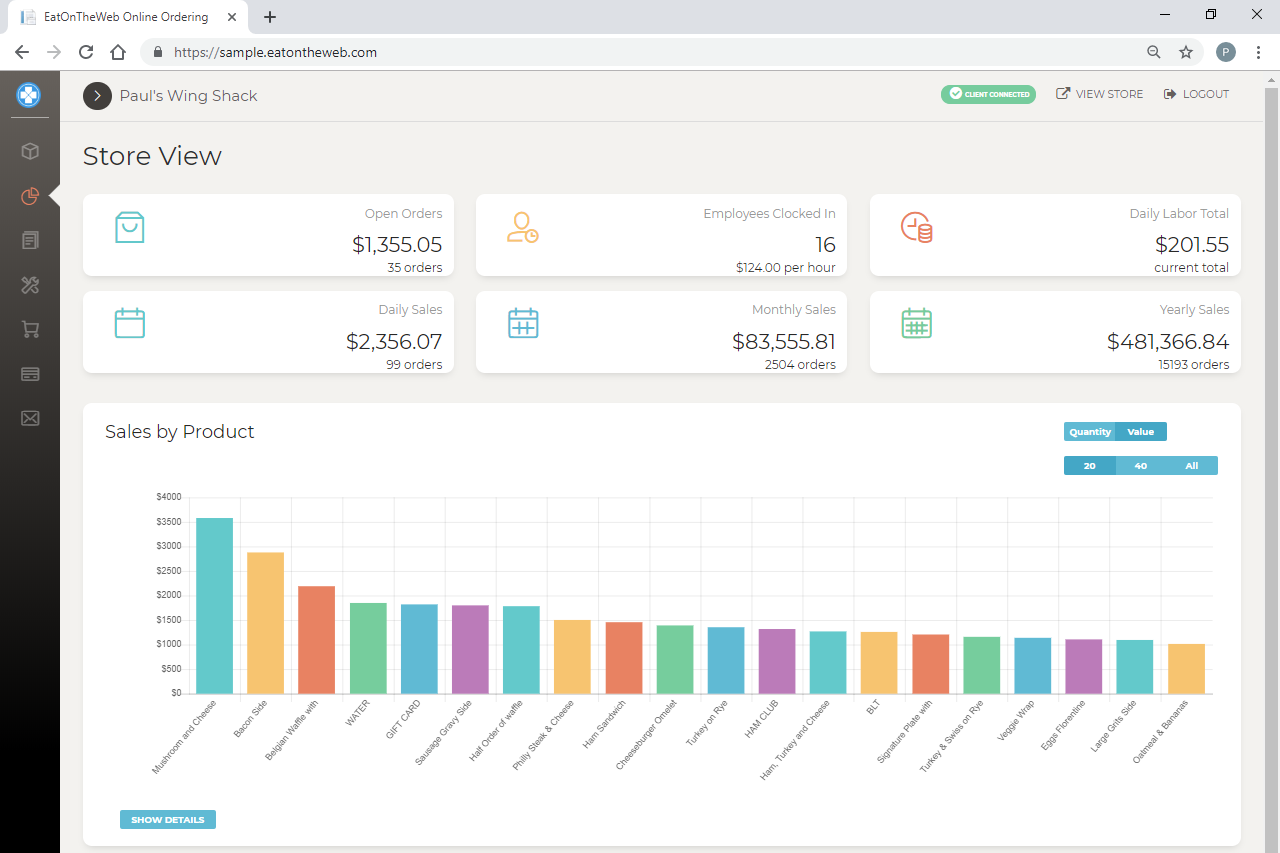Click the Daily Sales calendar icon
Viewport: 1280px width, 853px height.
click(130, 323)
